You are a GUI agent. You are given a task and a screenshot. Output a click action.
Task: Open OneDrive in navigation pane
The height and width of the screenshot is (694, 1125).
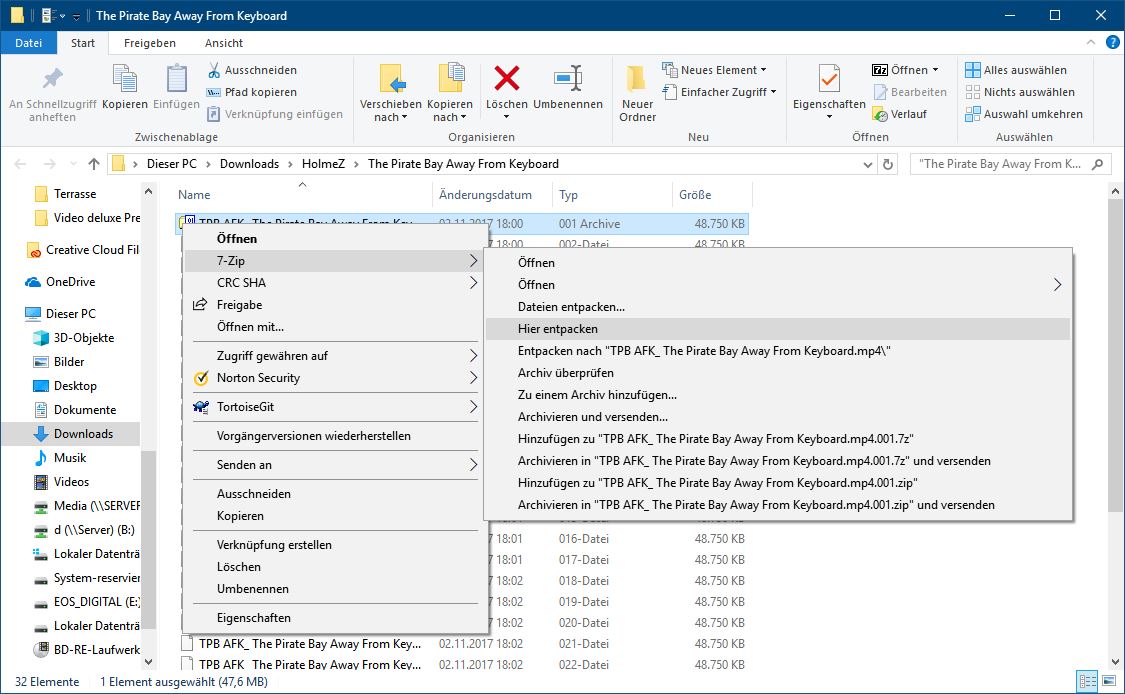[70, 282]
